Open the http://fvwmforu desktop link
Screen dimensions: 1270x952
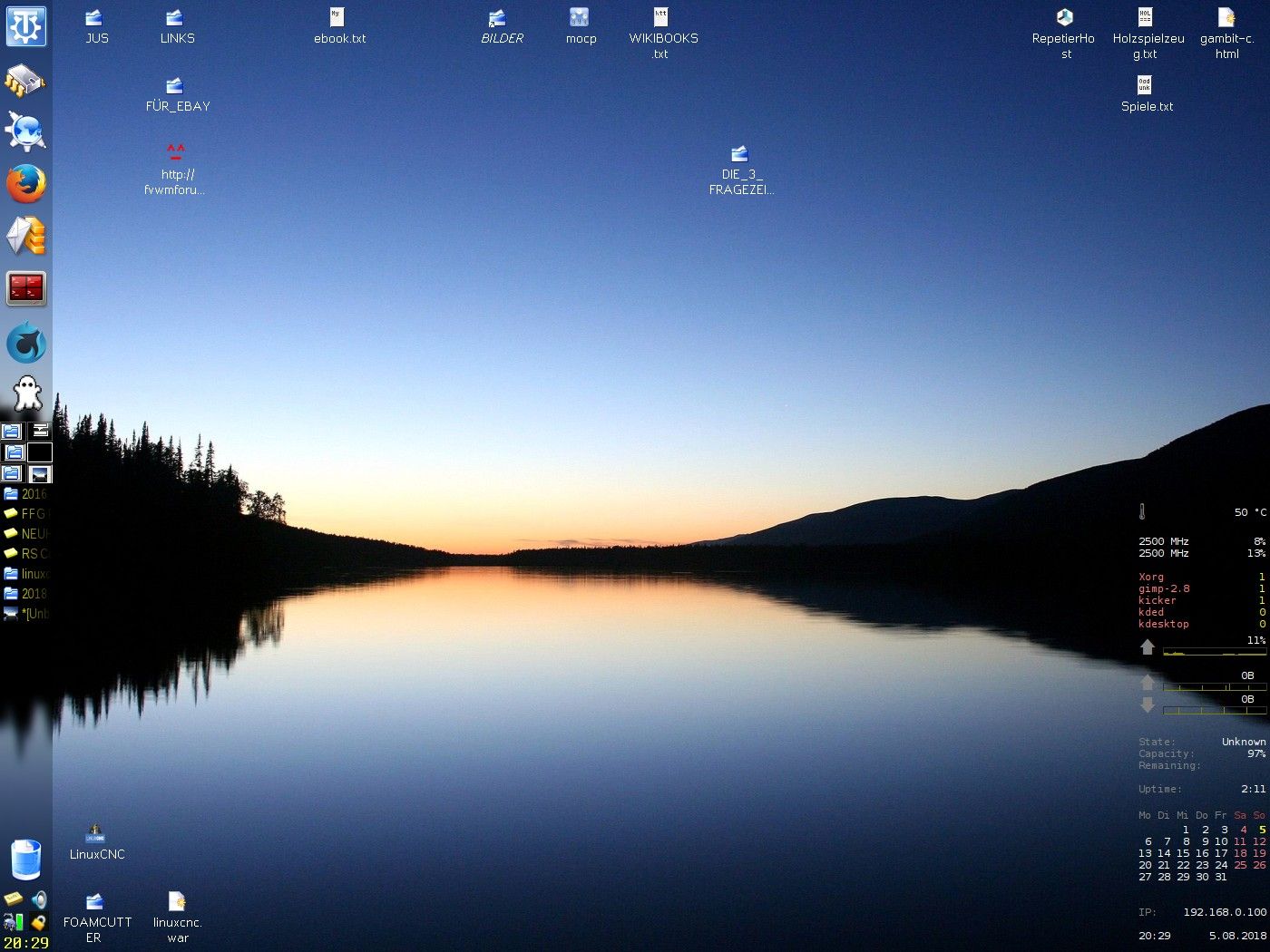[x=174, y=150]
